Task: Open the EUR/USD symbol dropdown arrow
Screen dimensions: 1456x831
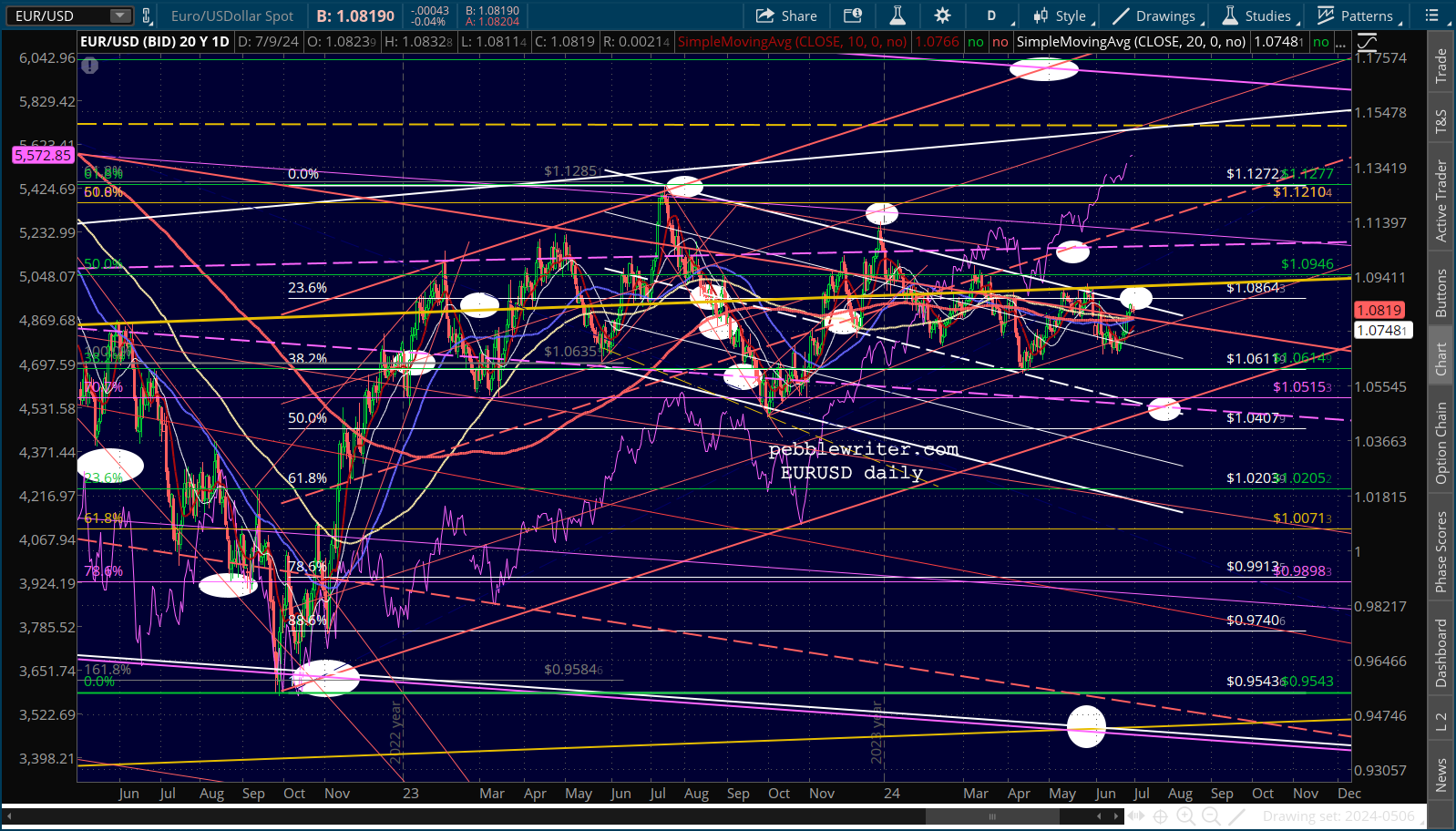Action: tap(120, 15)
